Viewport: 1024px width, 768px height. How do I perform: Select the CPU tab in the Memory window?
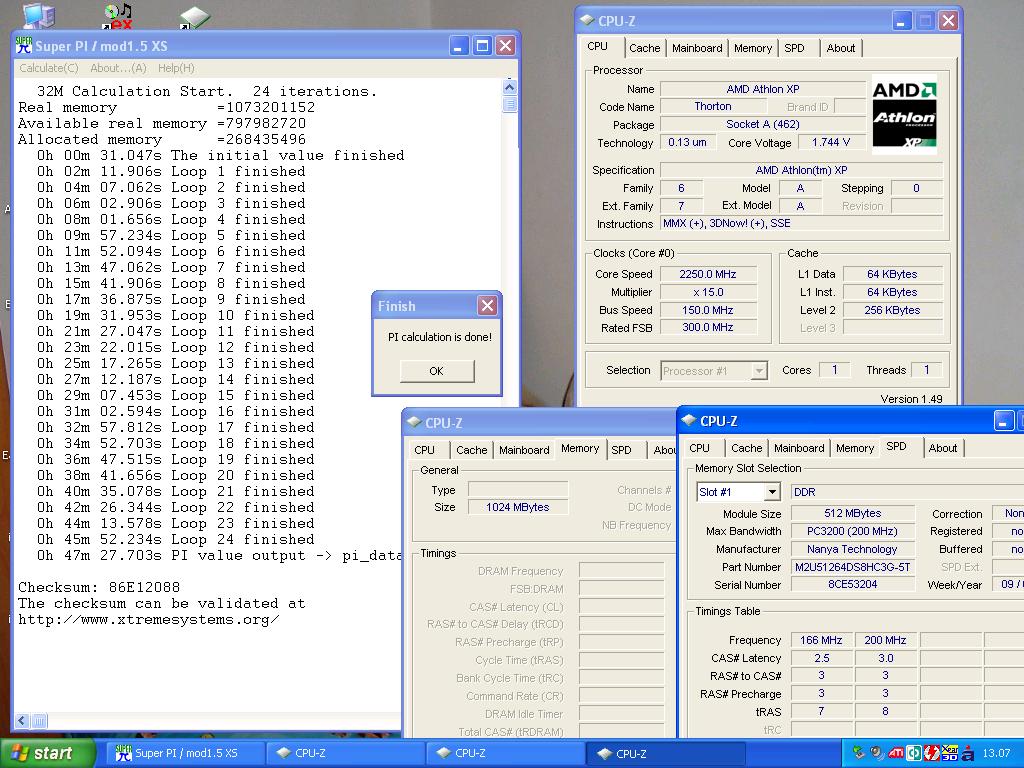click(x=424, y=450)
